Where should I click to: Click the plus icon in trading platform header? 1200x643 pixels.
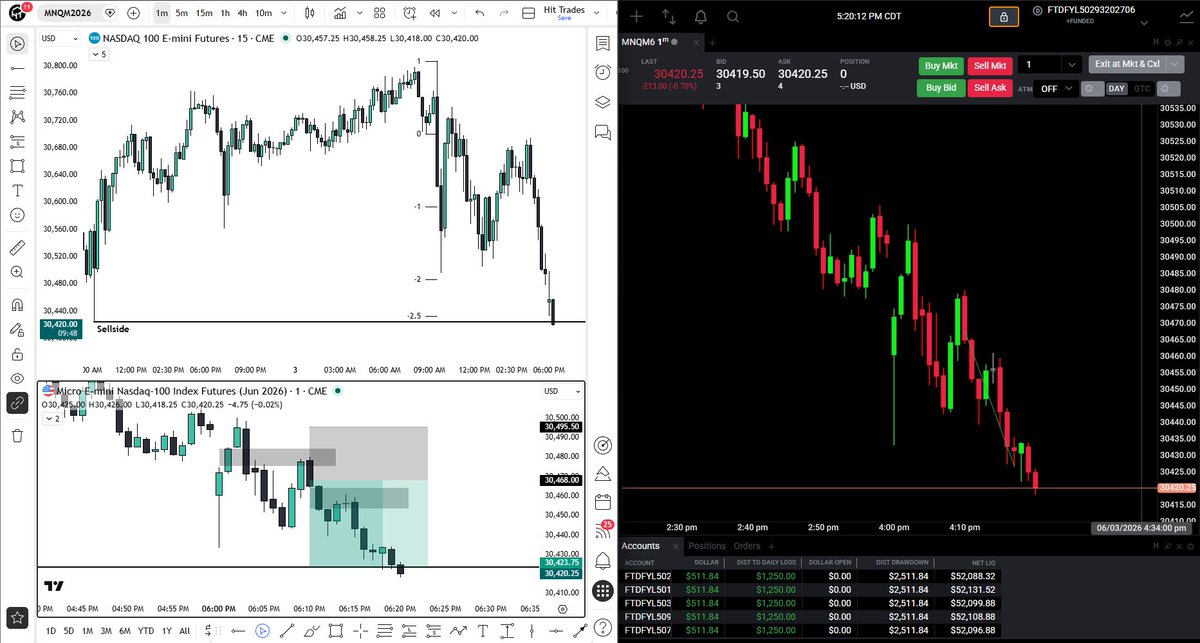(x=637, y=16)
